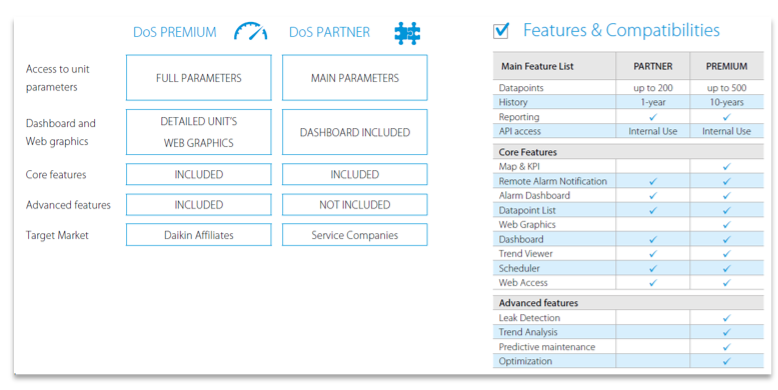Click PARTNER checkmark in the table's Dashboard row

(x=653, y=240)
